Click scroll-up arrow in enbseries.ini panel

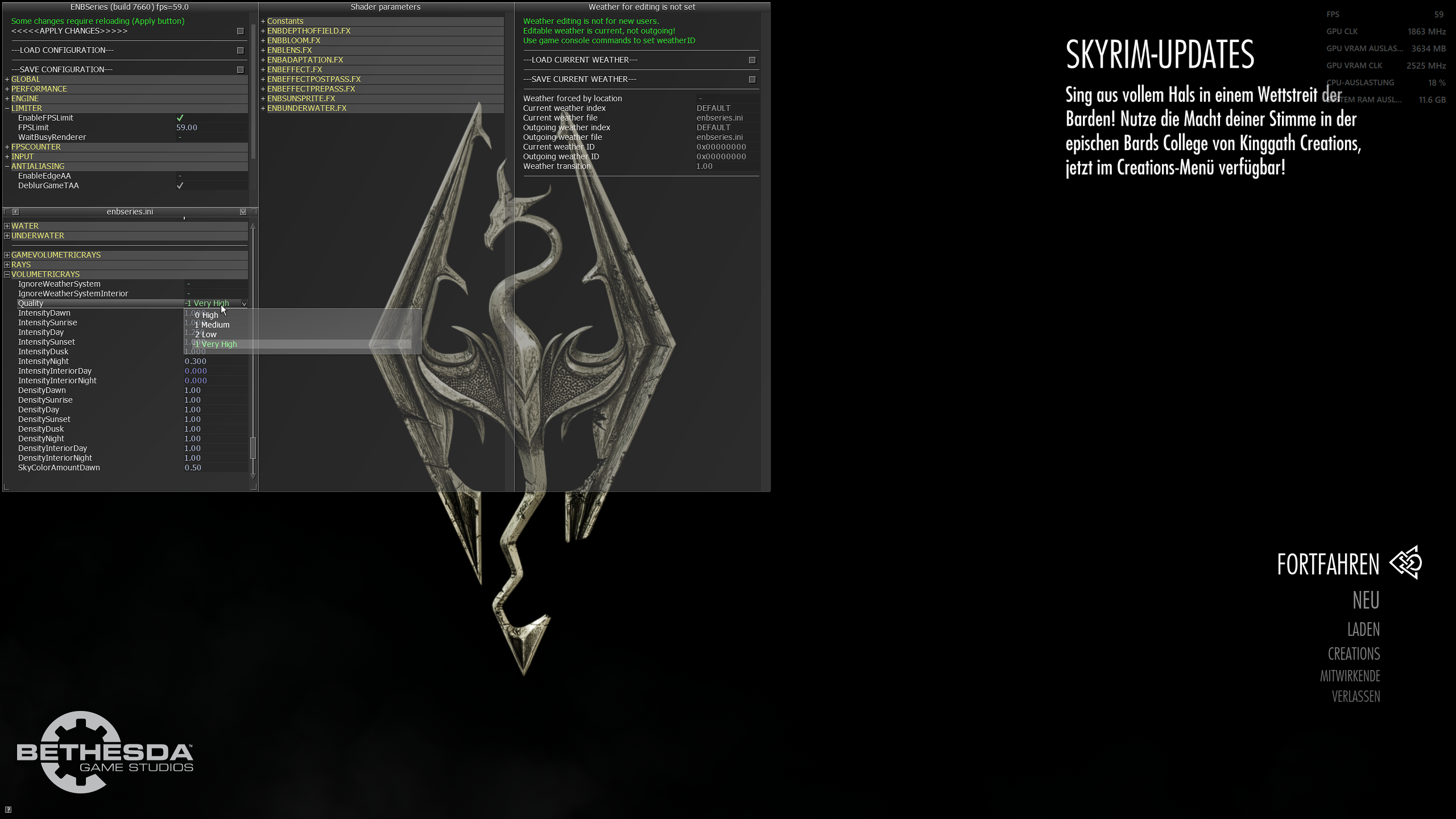(253, 226)
